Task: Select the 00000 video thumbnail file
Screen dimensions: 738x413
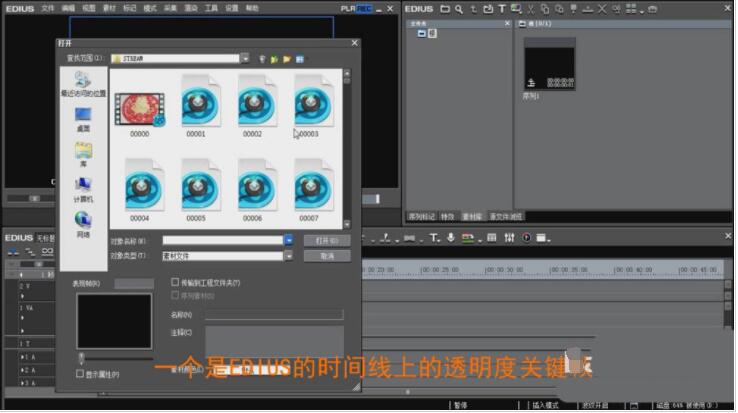Action: (x=140, y=113)
